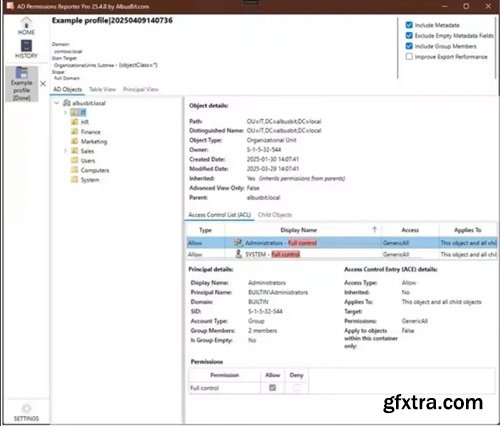Click the albusbit.local domain icon
The width and height of the screenshot is (500, 426).
(x=67, y=103)
